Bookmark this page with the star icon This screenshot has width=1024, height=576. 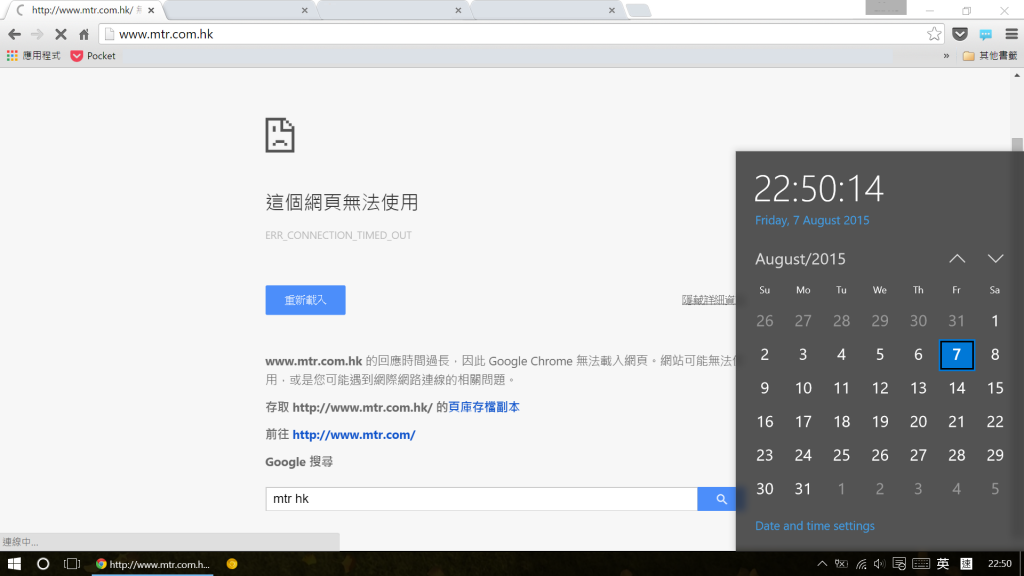[x=934, y=34]
